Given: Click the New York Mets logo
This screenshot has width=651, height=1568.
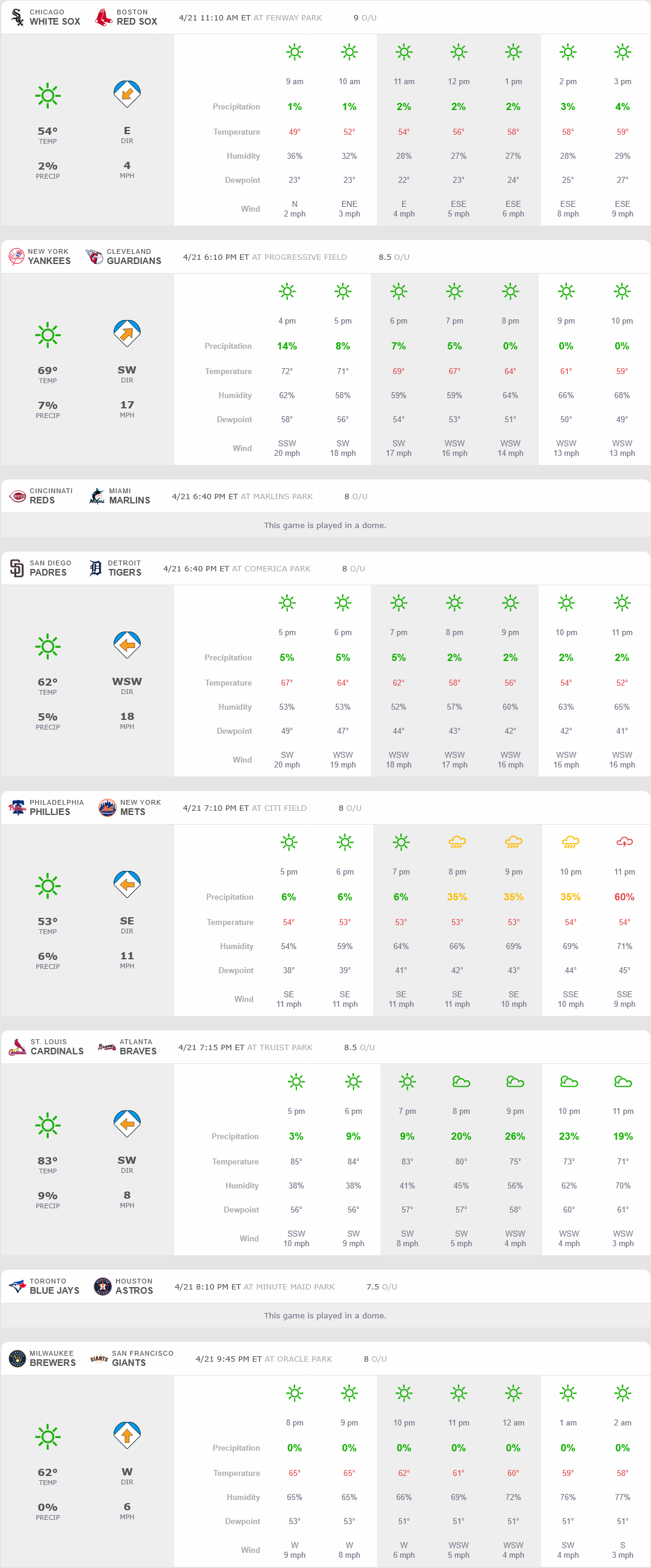Looking at the screenshot, I should [x=108, y=807].
